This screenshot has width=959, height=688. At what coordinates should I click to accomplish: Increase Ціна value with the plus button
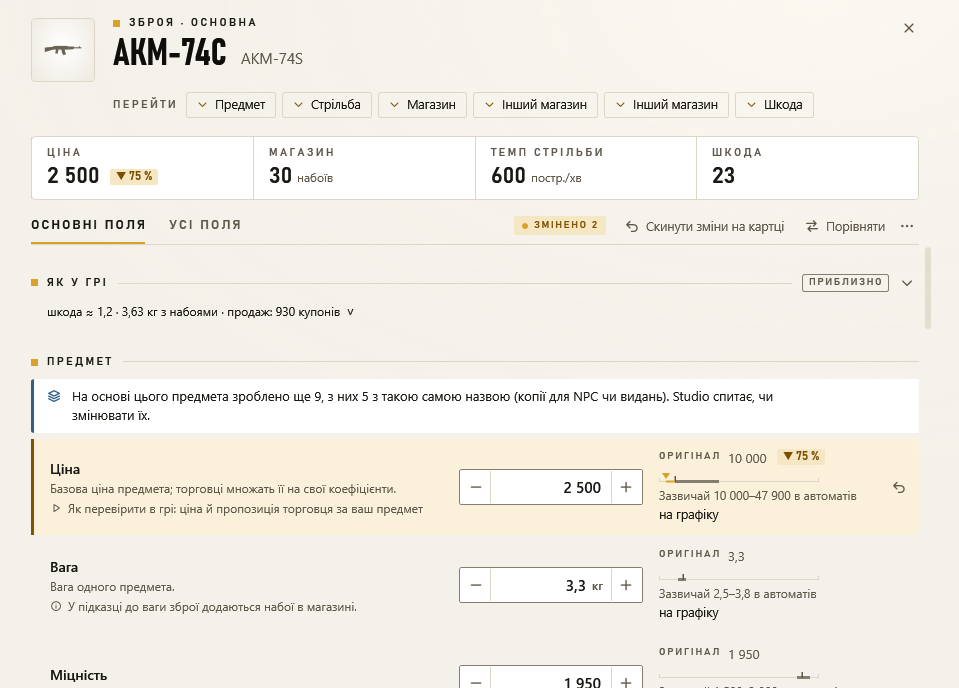pos(626,487)
